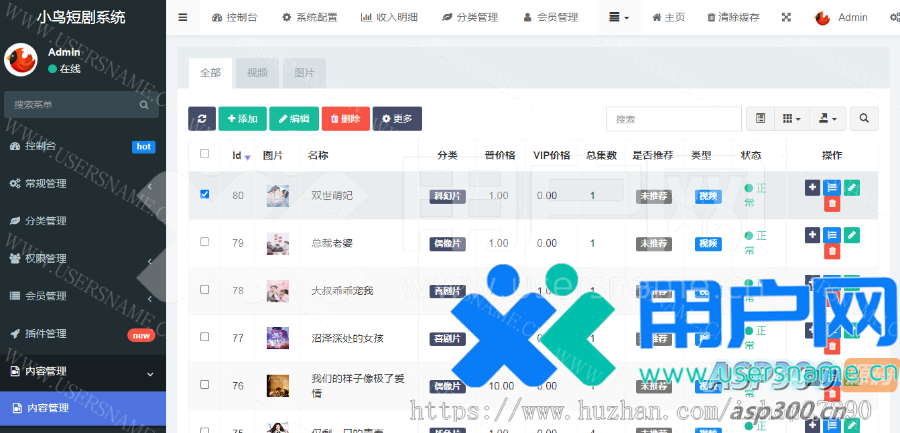Open the thumbnail image of 总裁老婆
The image size is (900, 433).
[x=278, y=243]
